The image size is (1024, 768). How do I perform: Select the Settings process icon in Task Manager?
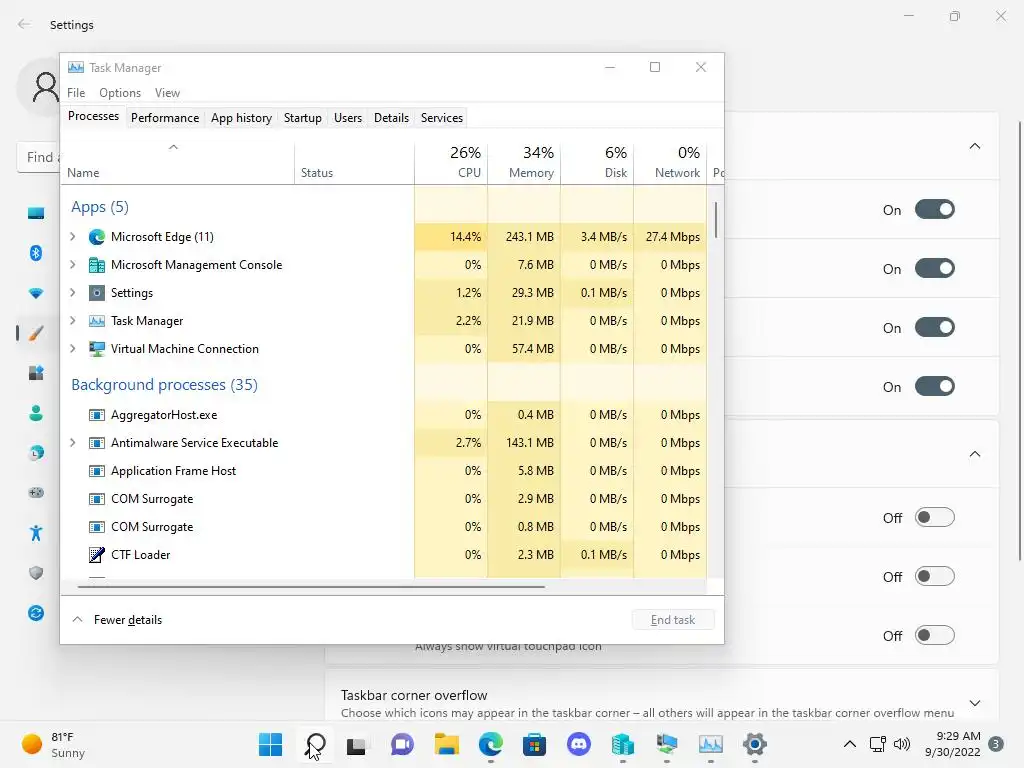pyautogui.click(x=97, y=293)
